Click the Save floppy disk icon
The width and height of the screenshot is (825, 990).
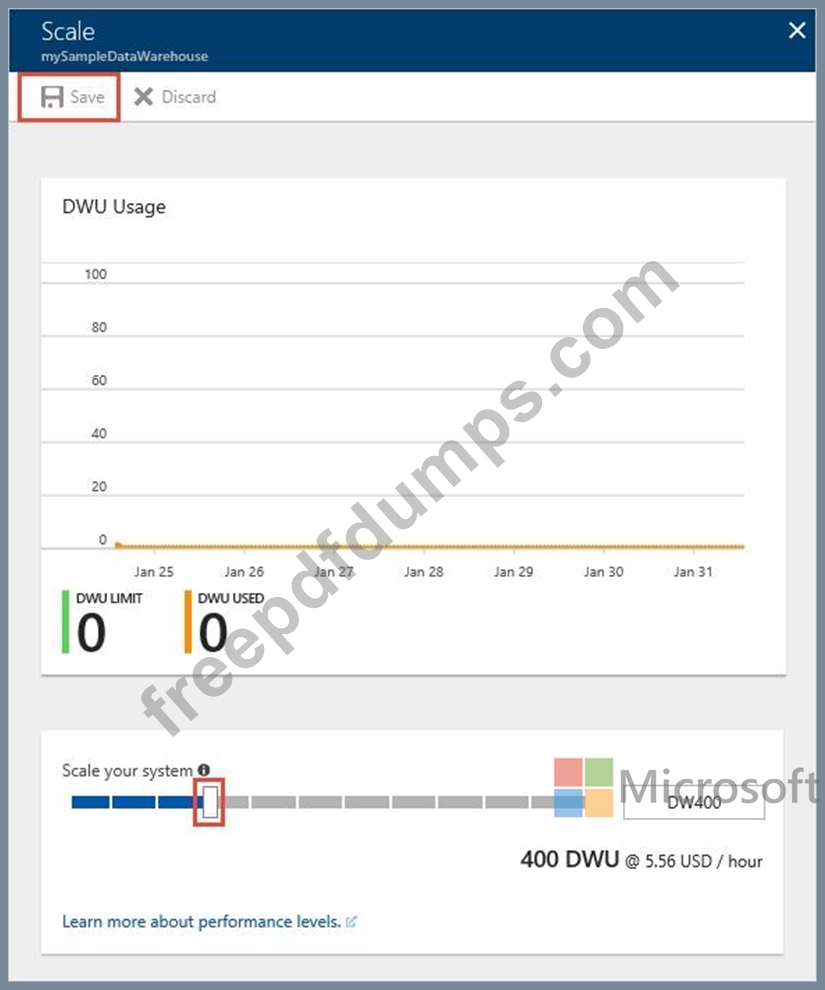pos(51,97)
